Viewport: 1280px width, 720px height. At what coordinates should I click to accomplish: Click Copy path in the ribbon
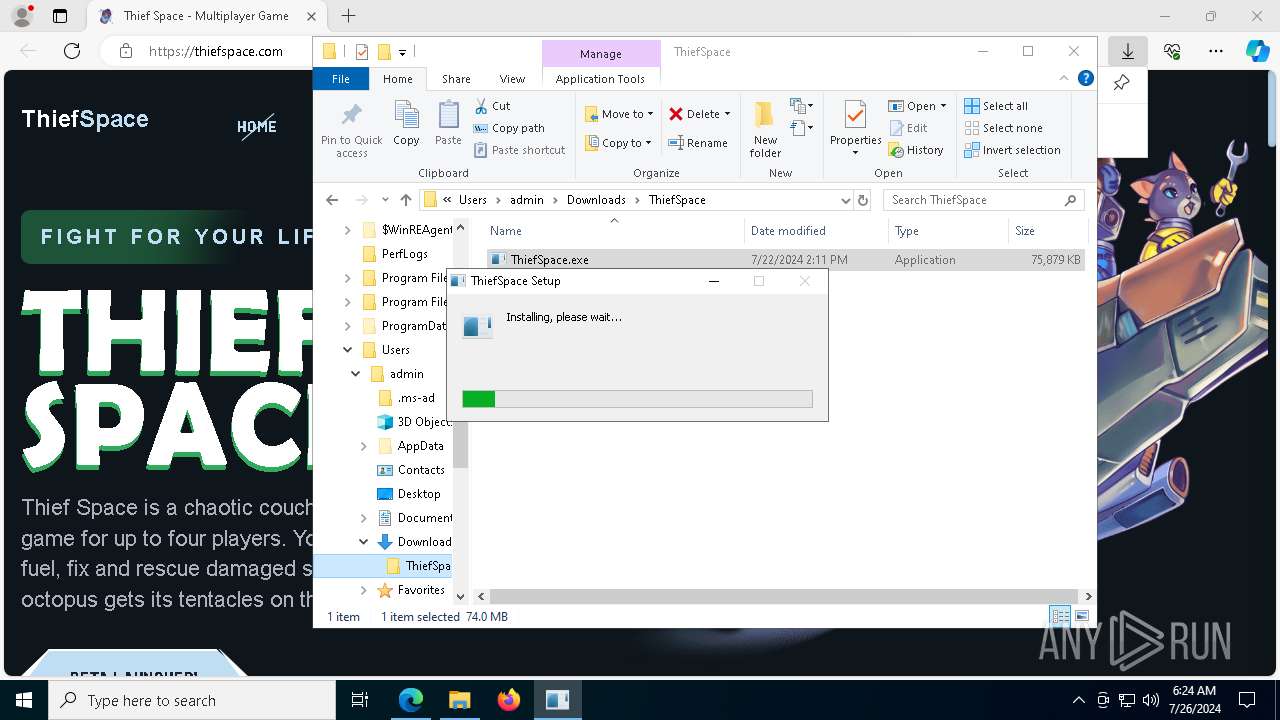click(x=509, y=128)
